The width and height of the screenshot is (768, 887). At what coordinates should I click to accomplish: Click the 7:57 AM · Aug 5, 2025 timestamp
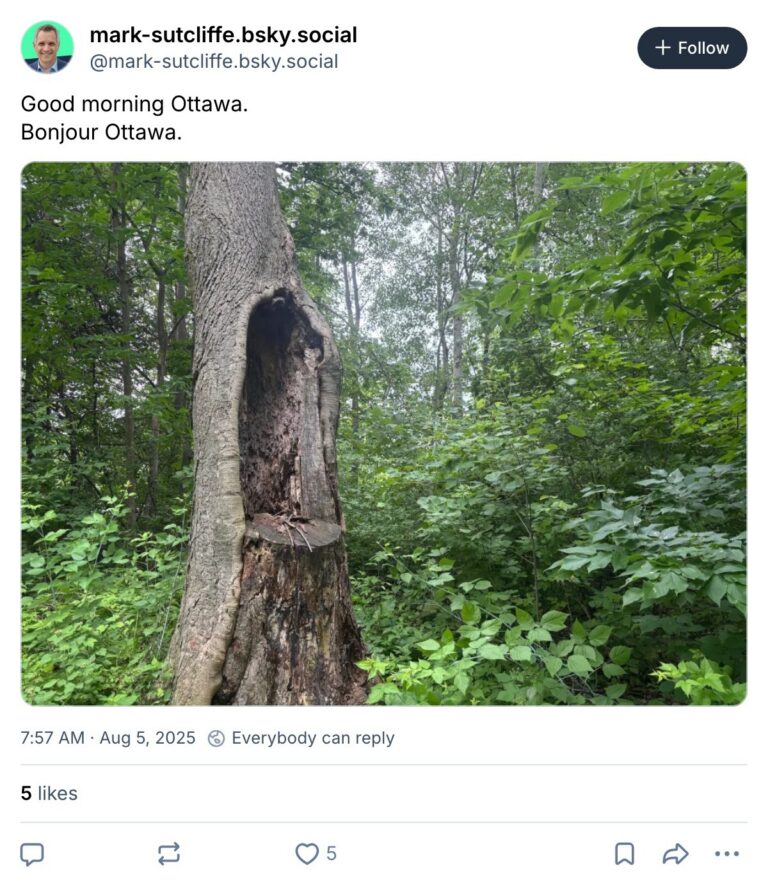[x=108, y=738]
